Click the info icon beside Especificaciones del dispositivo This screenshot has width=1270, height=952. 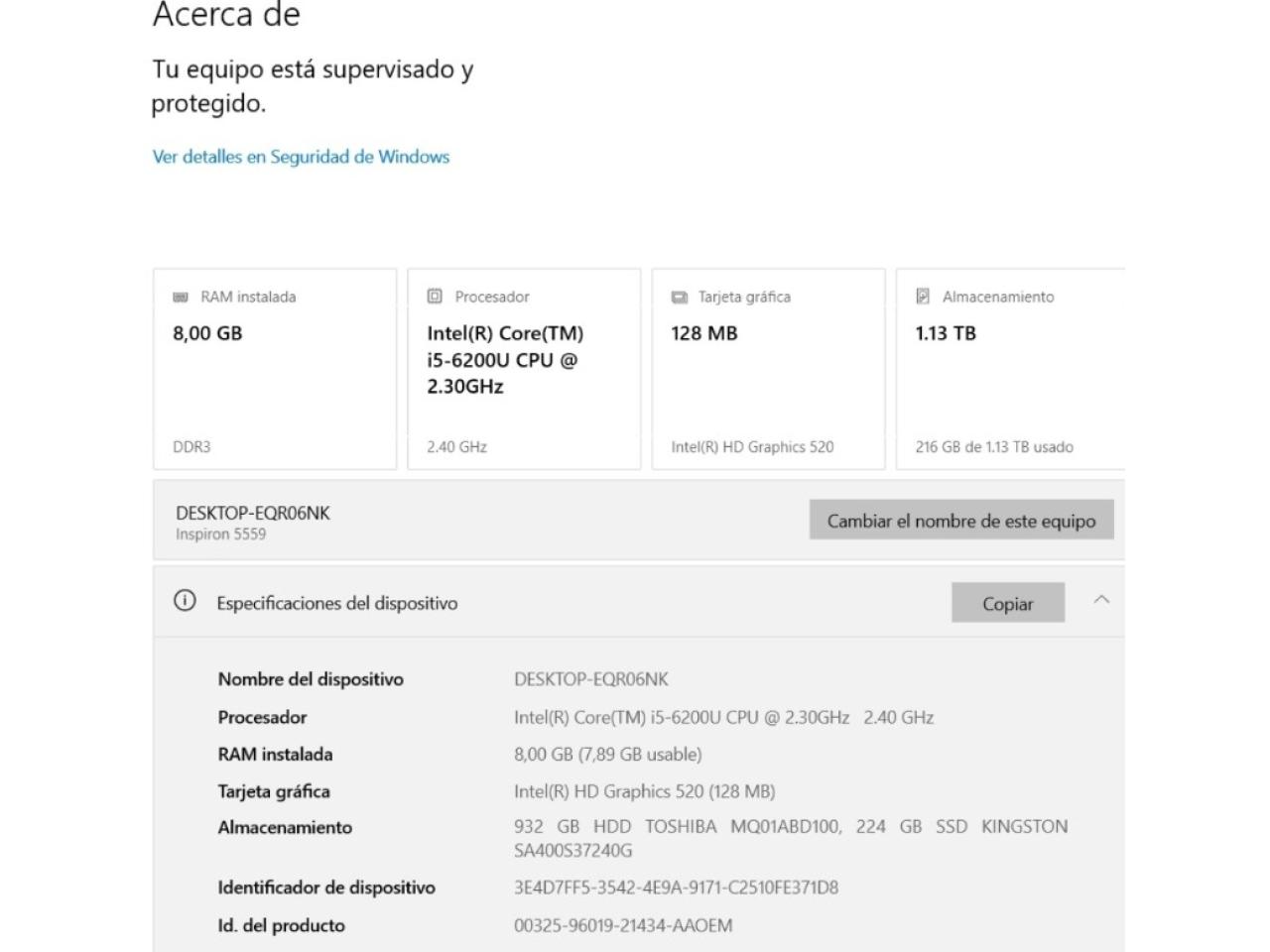(185, 601)
